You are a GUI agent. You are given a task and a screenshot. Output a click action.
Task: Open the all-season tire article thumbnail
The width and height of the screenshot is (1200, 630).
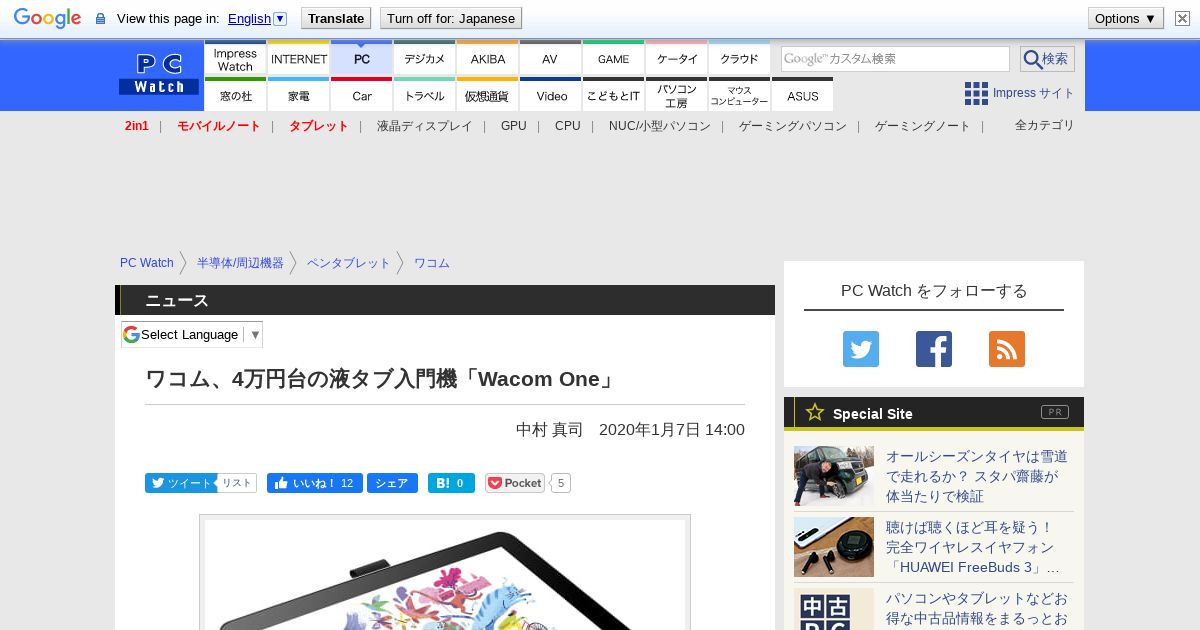pyautogui.click(x=834, y=476)
